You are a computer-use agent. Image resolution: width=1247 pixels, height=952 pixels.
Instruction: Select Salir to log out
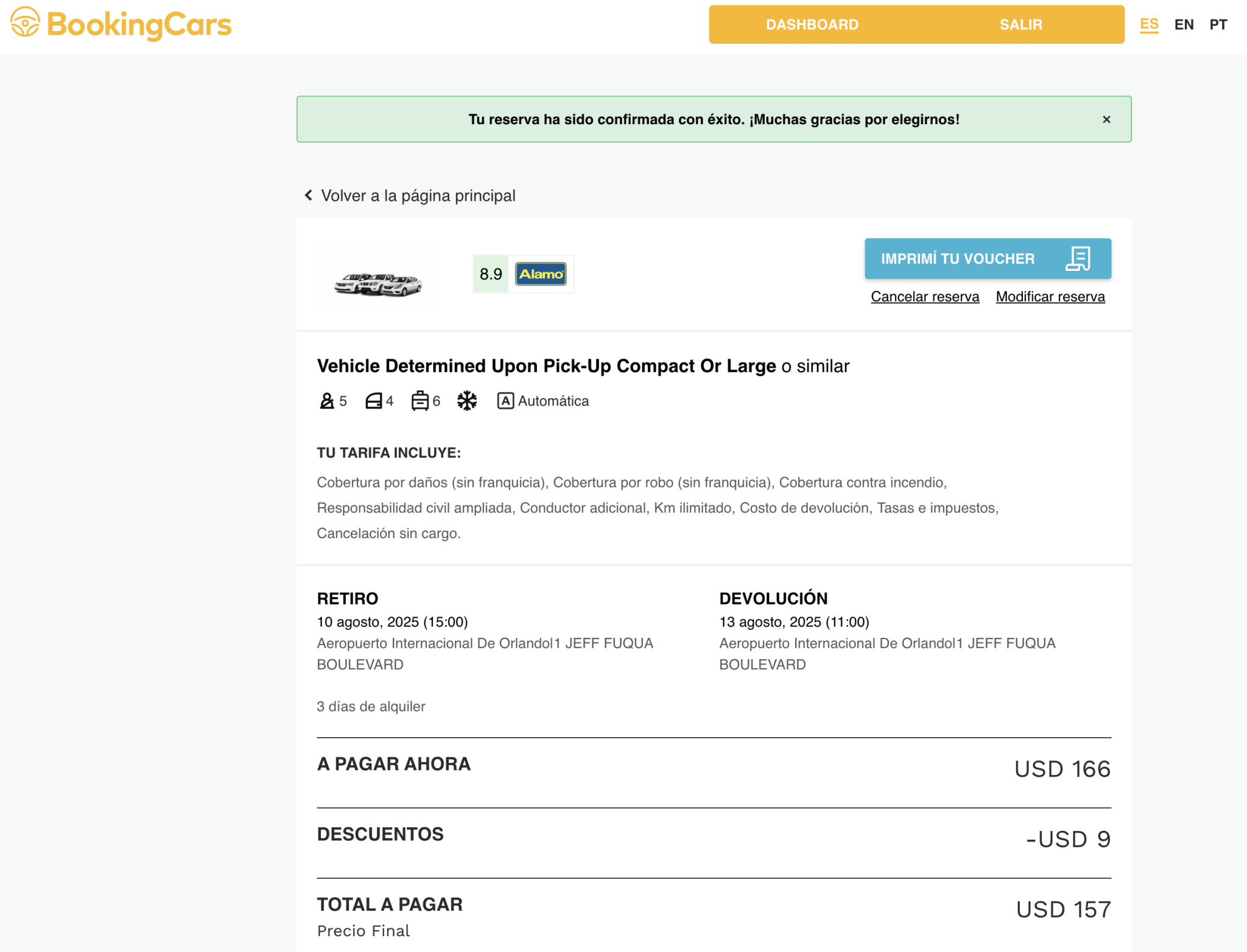tap(1020, 24)
